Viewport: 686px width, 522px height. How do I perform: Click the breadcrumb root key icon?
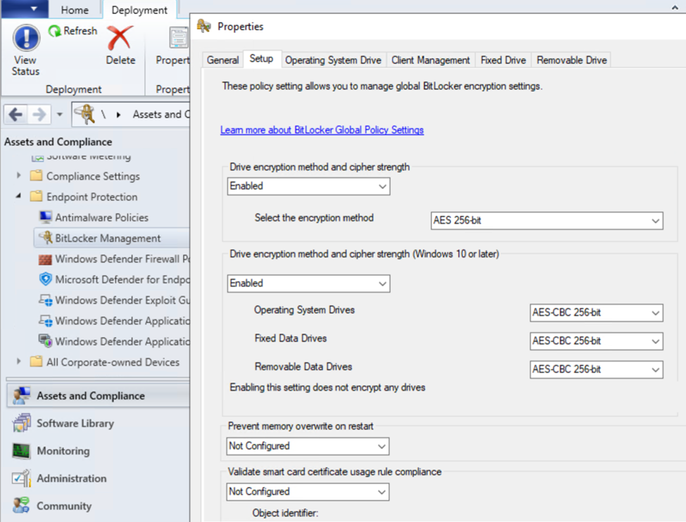point(85,114)
